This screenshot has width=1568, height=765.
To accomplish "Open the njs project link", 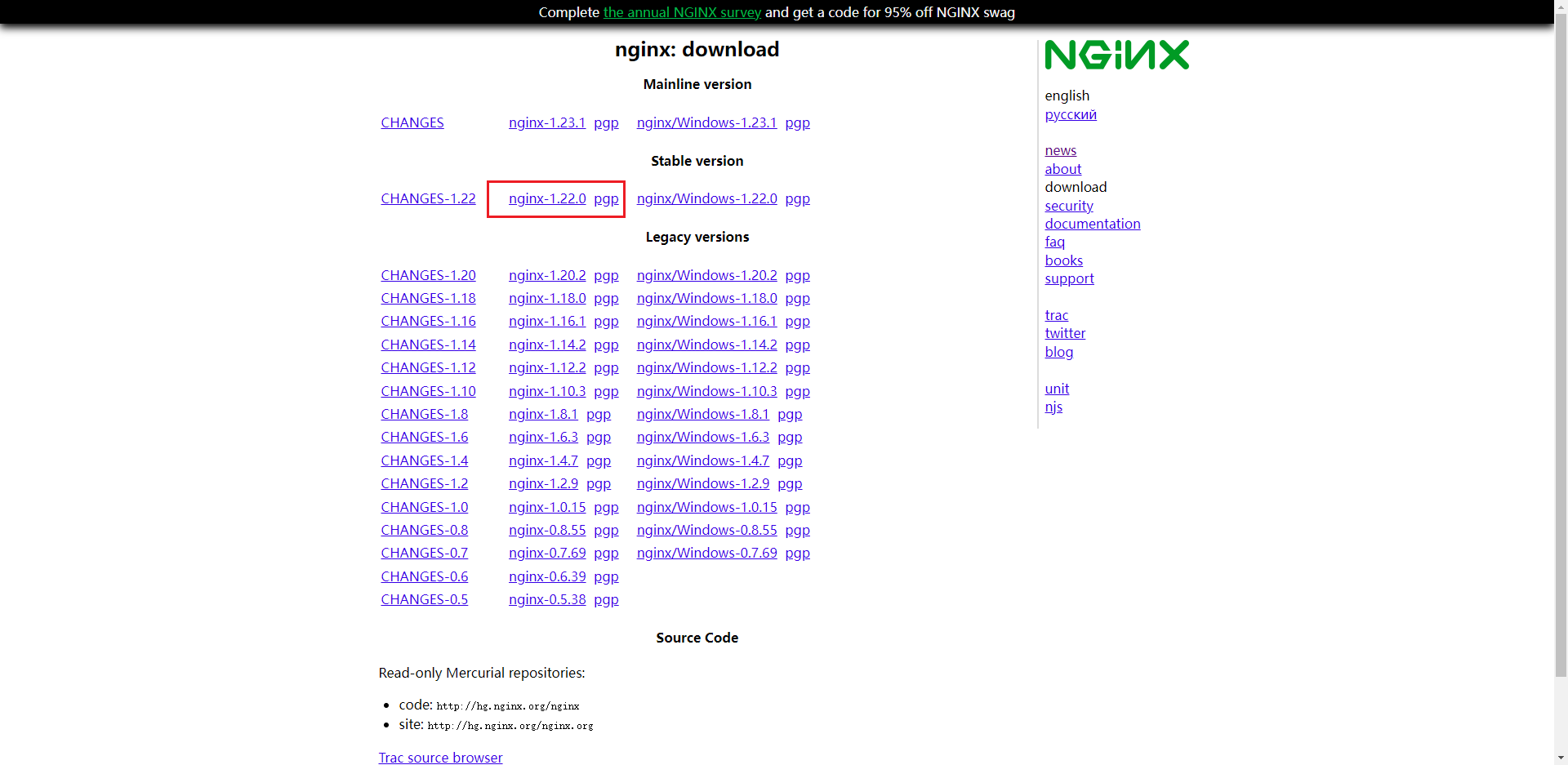I will point(1053,407).
